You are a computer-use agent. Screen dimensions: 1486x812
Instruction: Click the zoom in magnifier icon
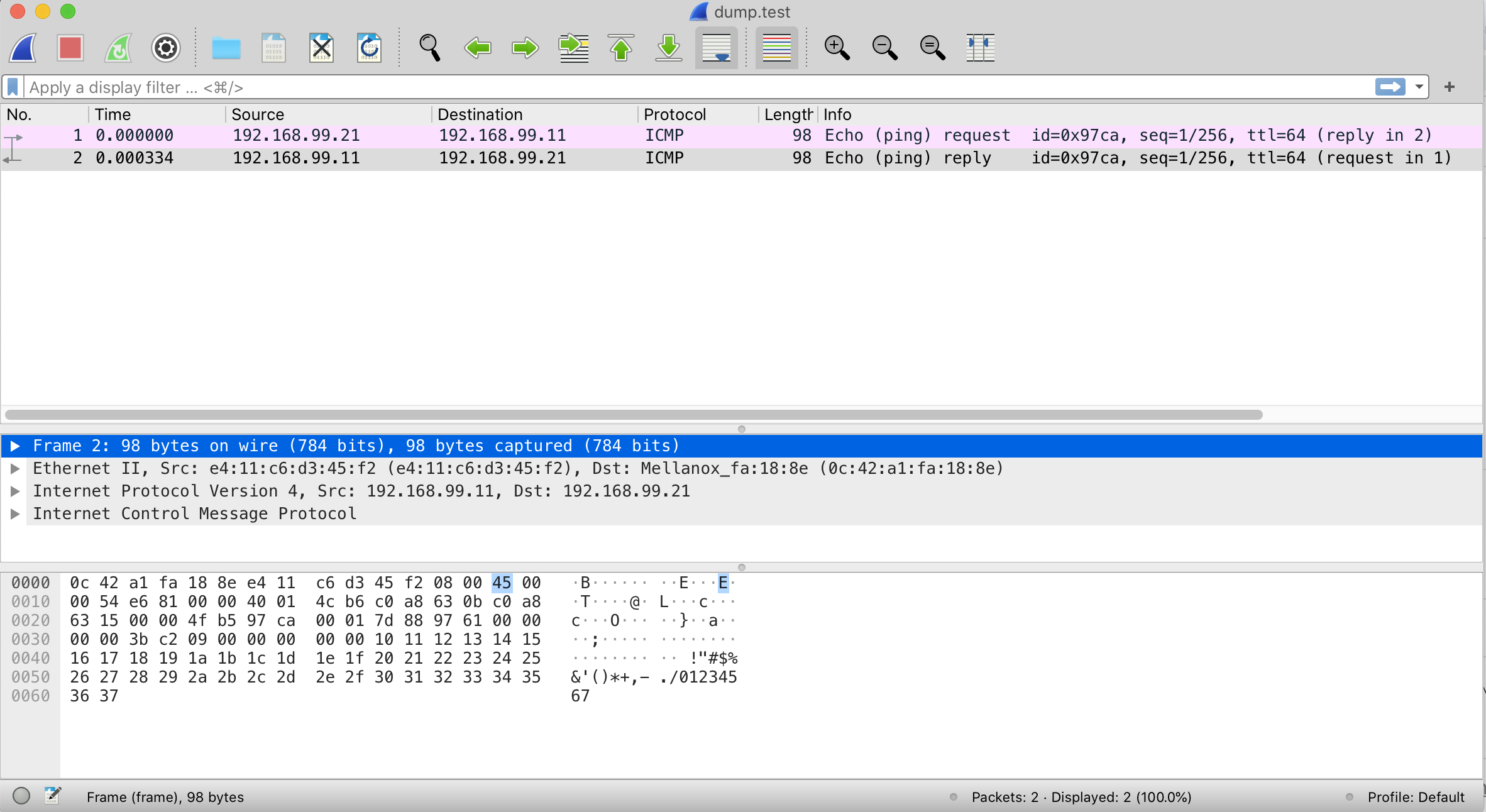(837, 48)
